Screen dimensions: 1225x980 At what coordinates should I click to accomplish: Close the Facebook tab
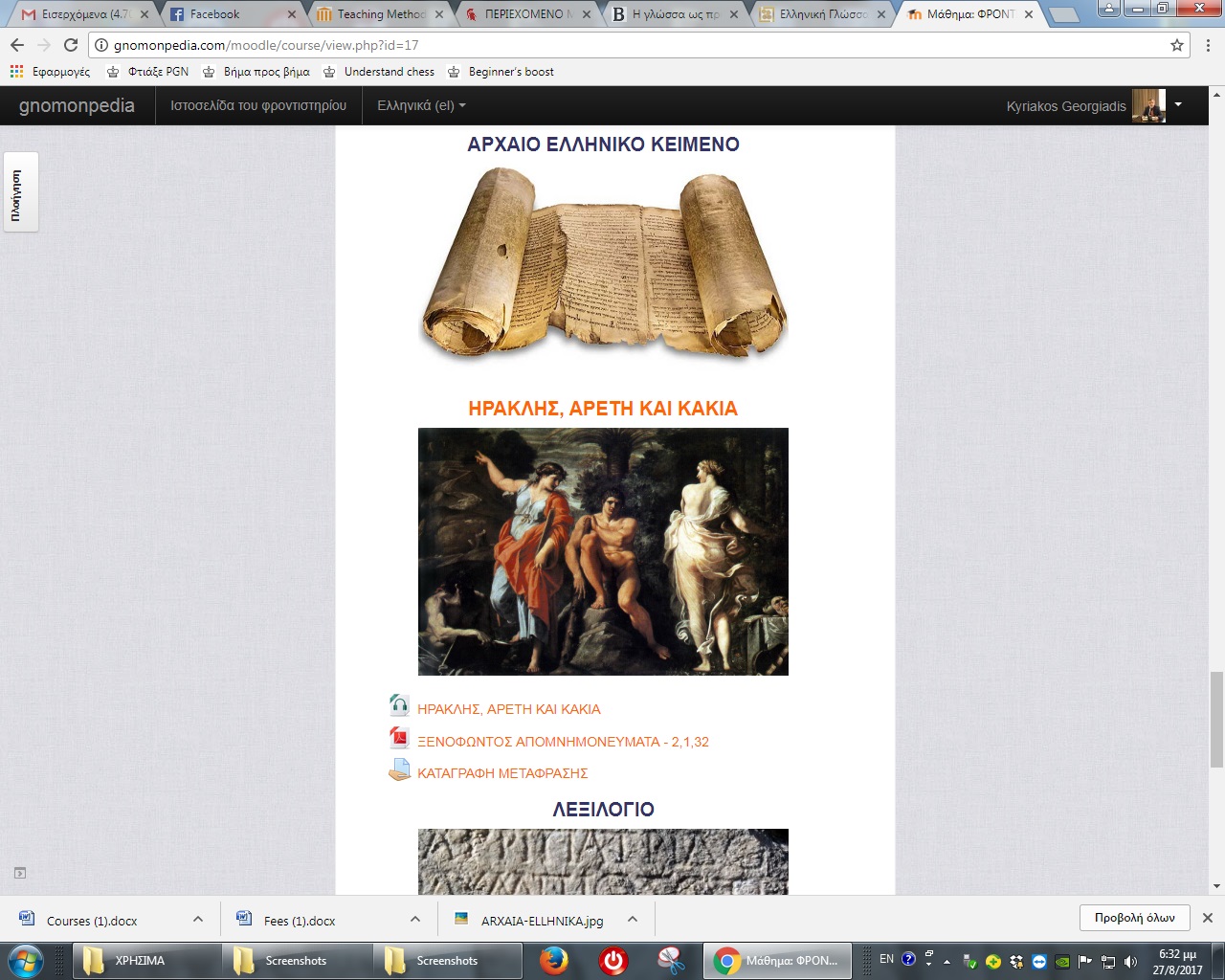292,14
